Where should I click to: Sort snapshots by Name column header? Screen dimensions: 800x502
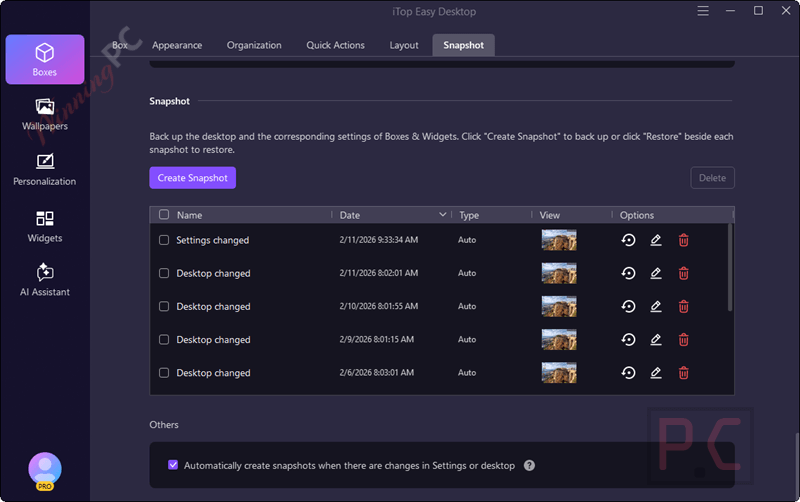tap(189, 215)
